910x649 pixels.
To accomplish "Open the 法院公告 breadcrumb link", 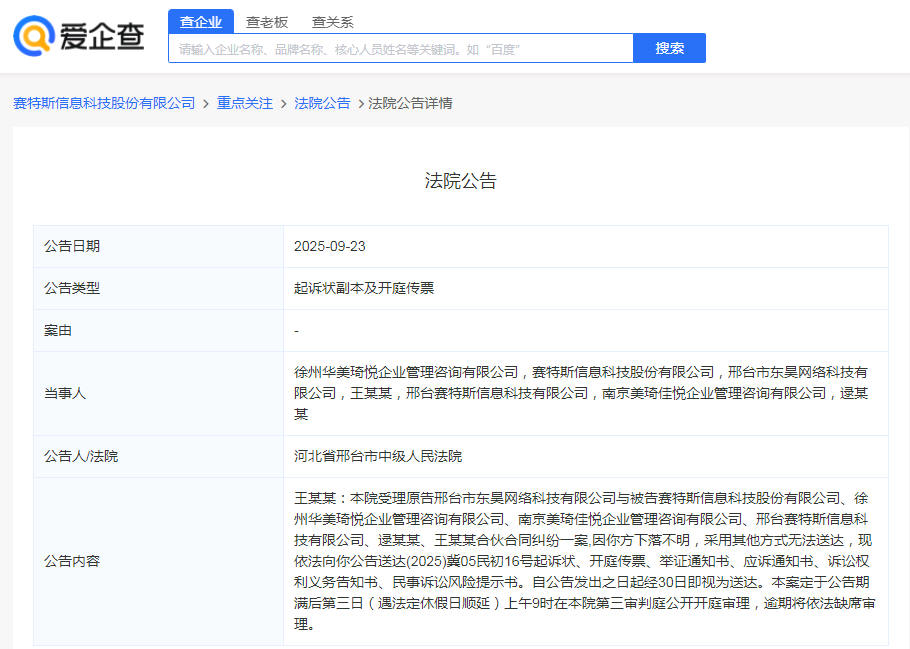I will tap(322, 103).
